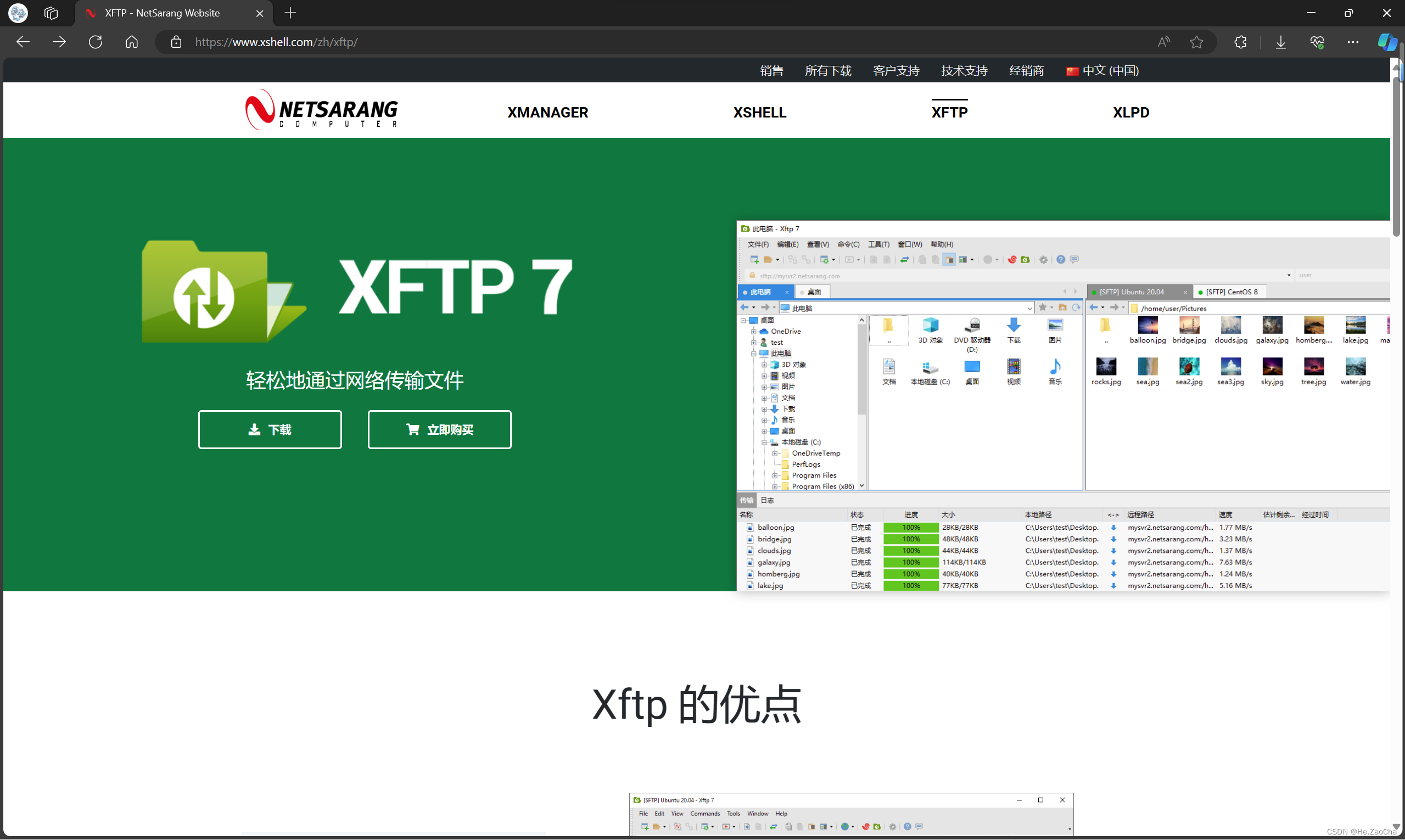Open the 工具(T) menu in Xftp

tap(877, 244)
